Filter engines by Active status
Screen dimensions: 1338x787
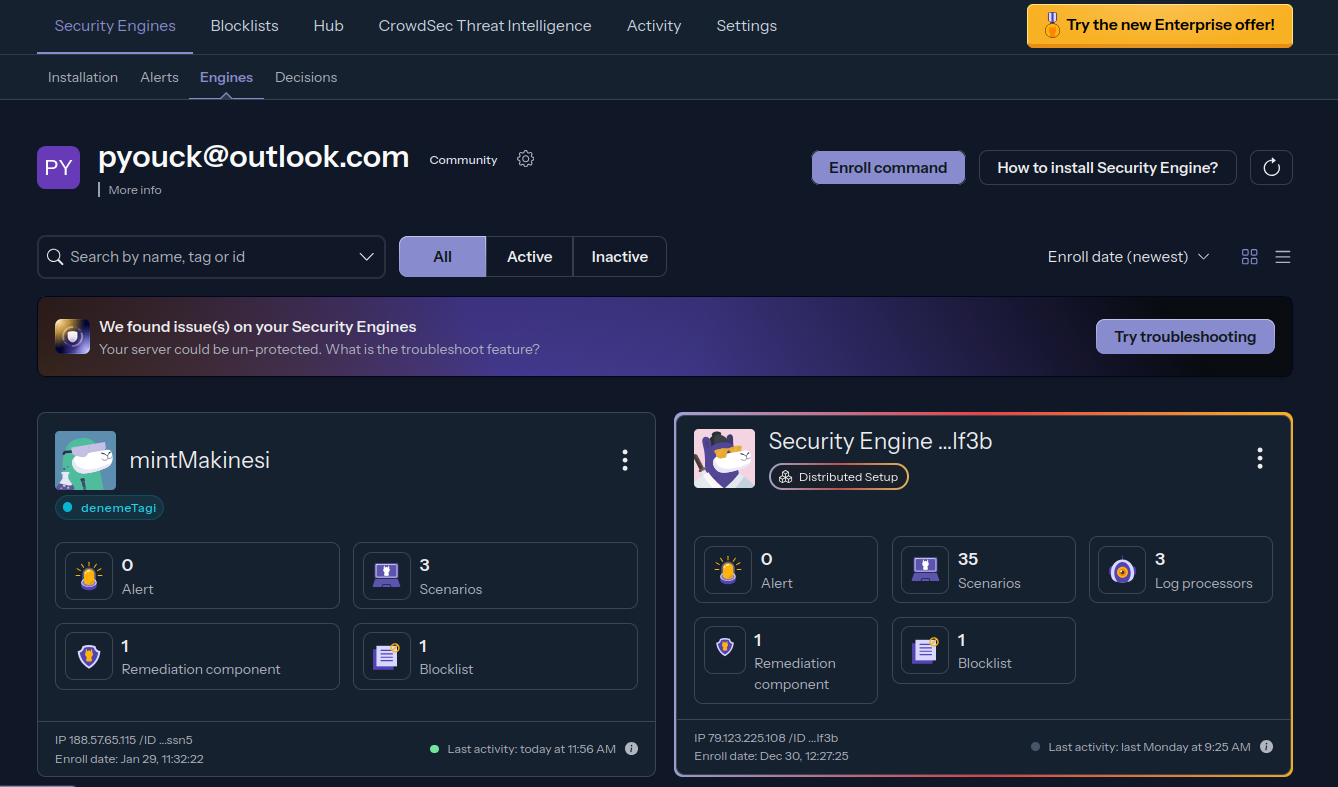[x=529, y=257]
